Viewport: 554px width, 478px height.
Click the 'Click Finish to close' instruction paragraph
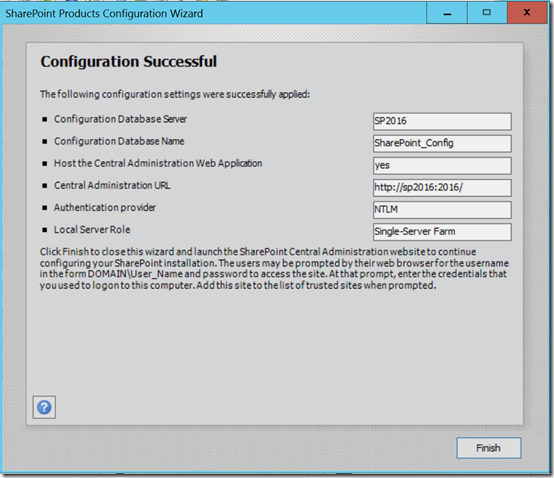[x=274, y=268]
